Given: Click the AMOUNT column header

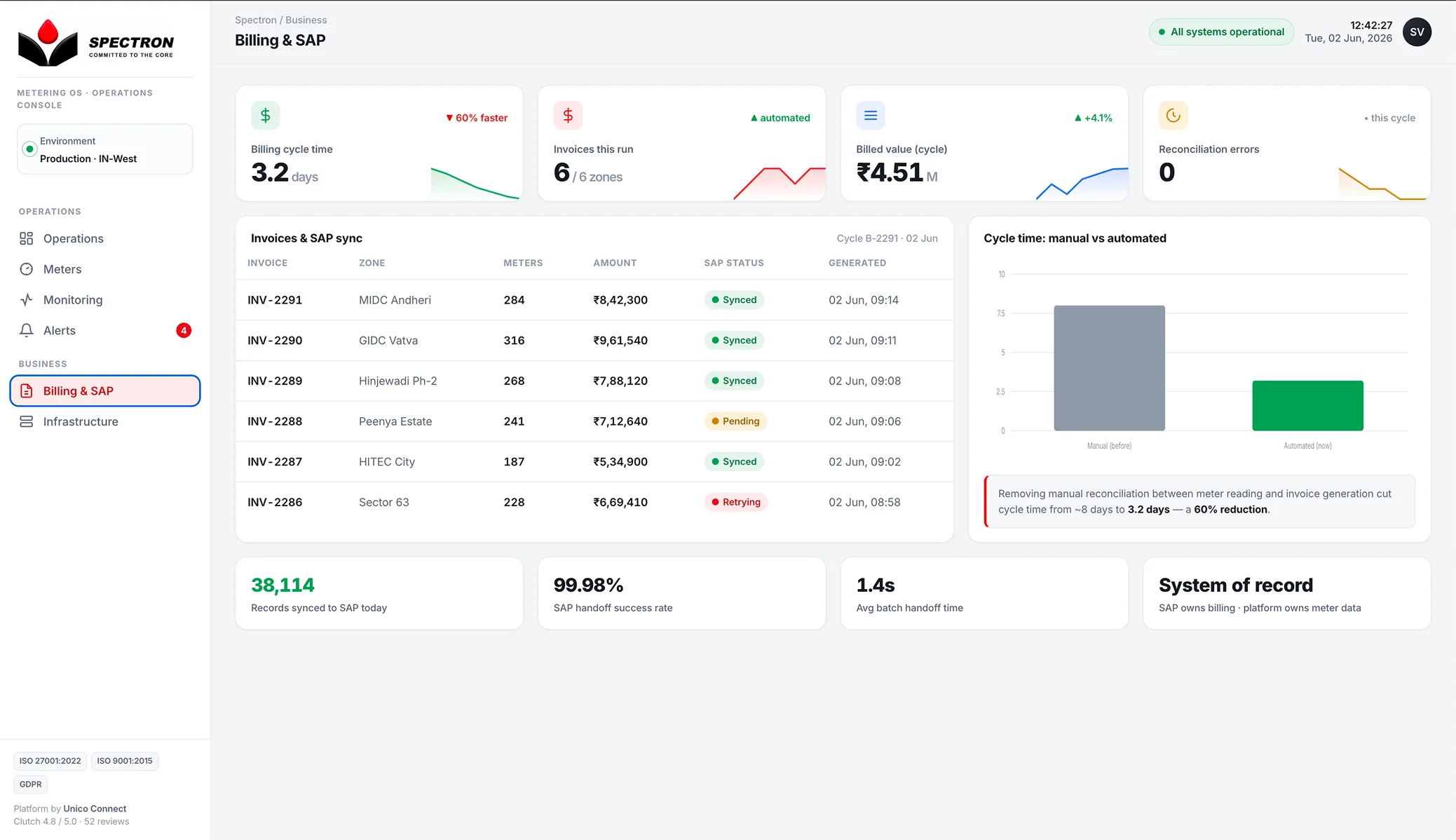Looking at the screenshot, I should (x=615, y=263).
